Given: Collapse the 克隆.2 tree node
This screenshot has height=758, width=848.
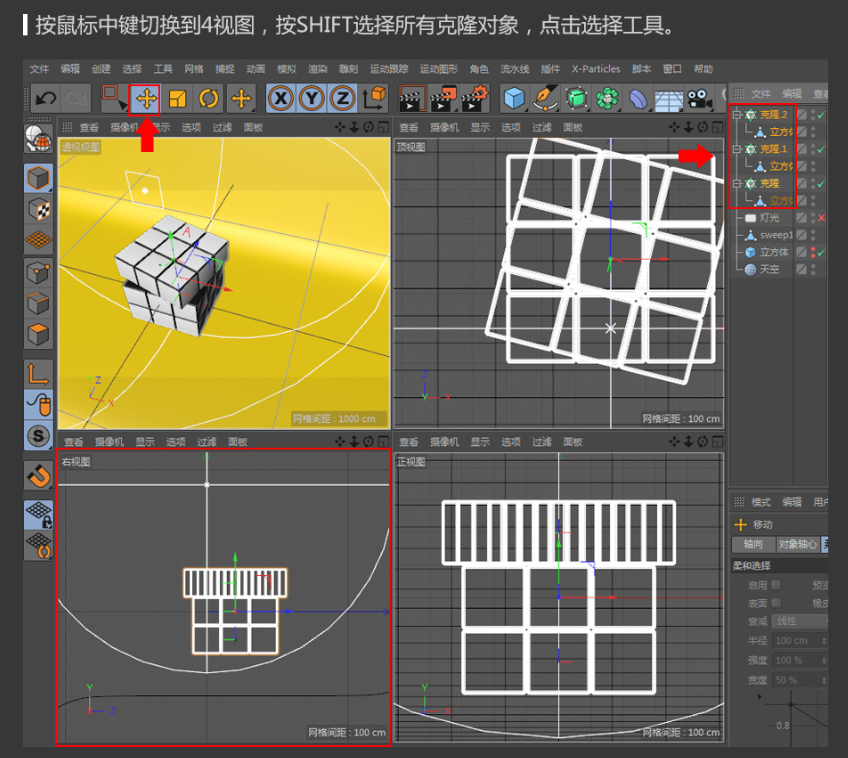Looking at the screenshot, I should tap(737, 115).
